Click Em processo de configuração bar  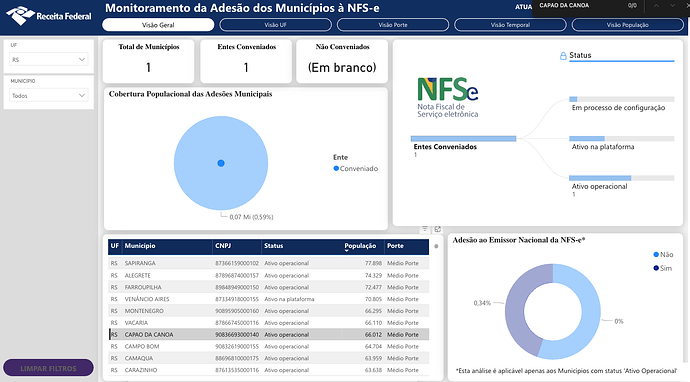coord(621,99)
